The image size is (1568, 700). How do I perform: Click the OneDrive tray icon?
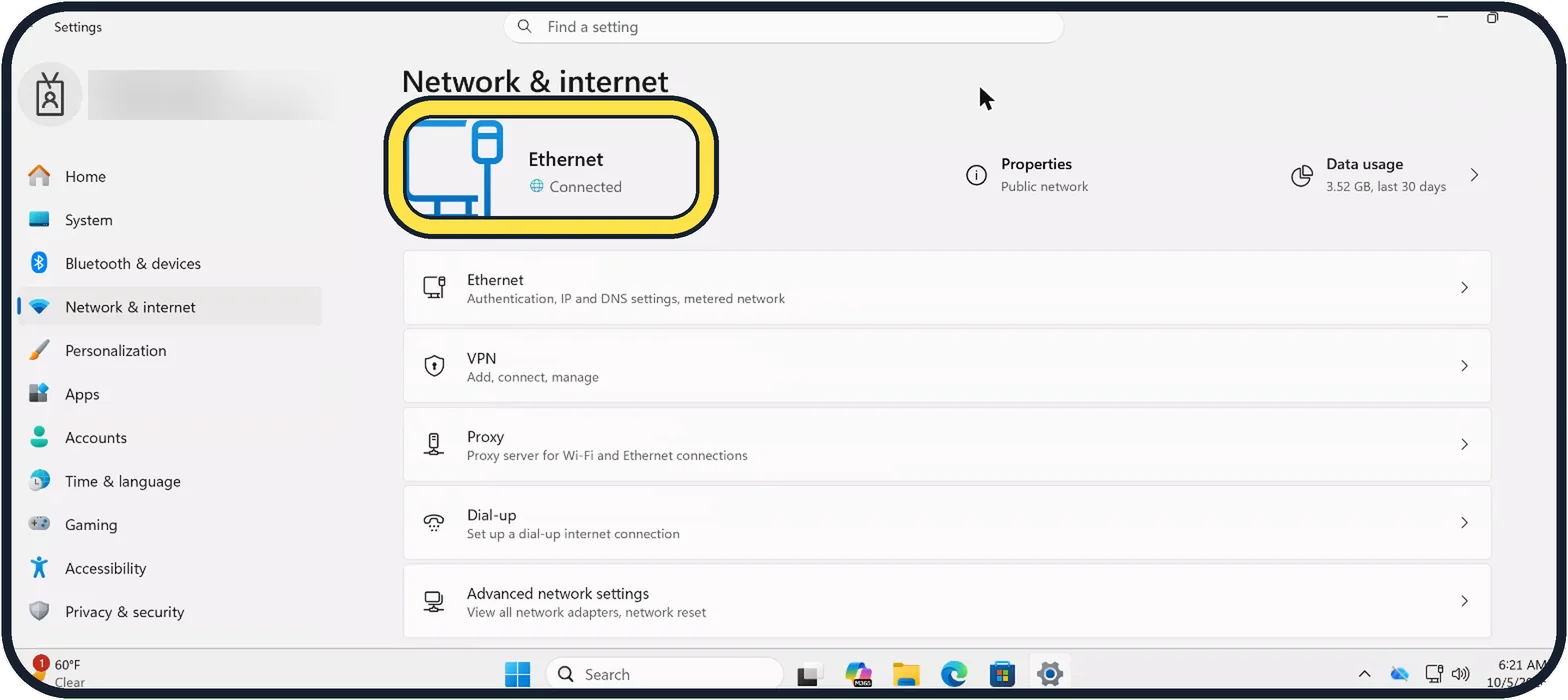point(1399,674)
